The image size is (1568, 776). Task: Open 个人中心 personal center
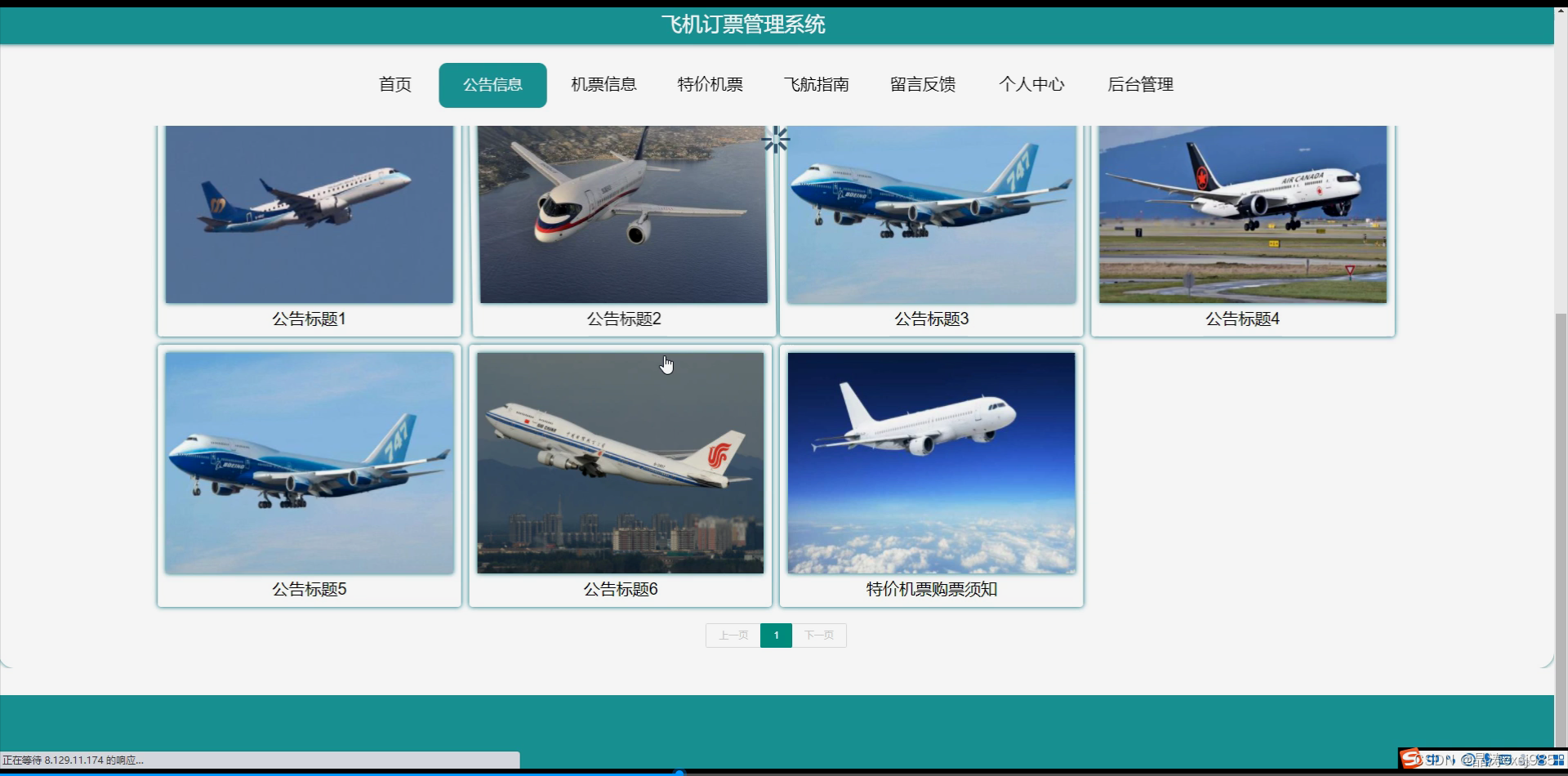pyautogui.click(x=1031, y=84)
